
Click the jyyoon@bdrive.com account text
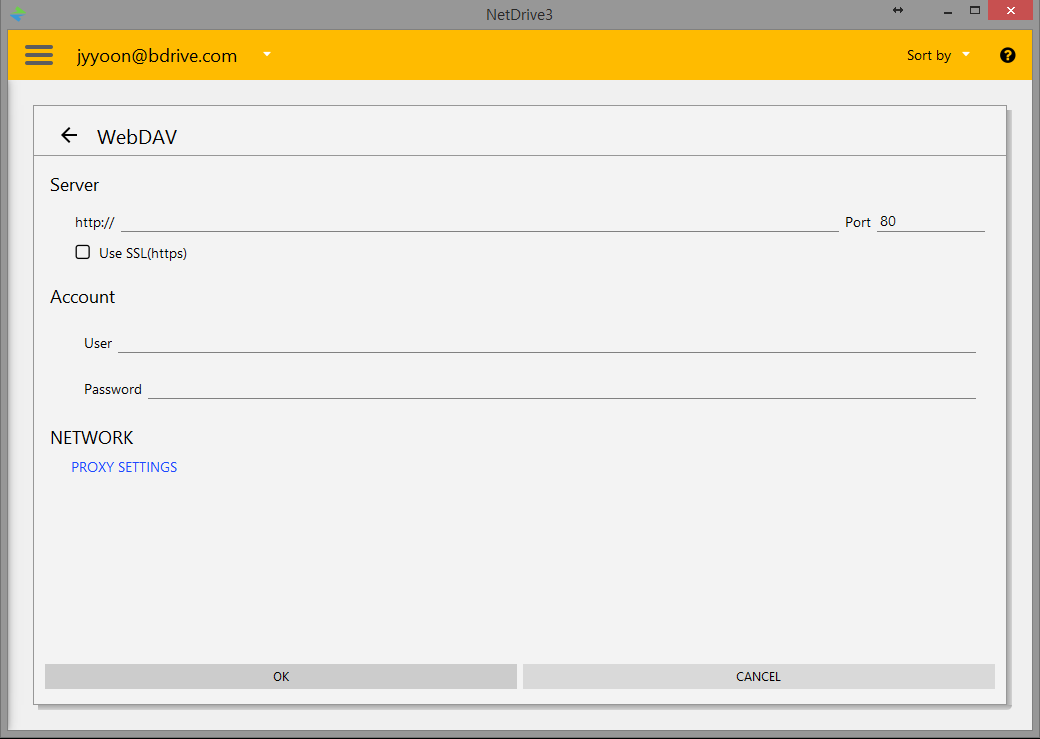[x=157, y=56]
